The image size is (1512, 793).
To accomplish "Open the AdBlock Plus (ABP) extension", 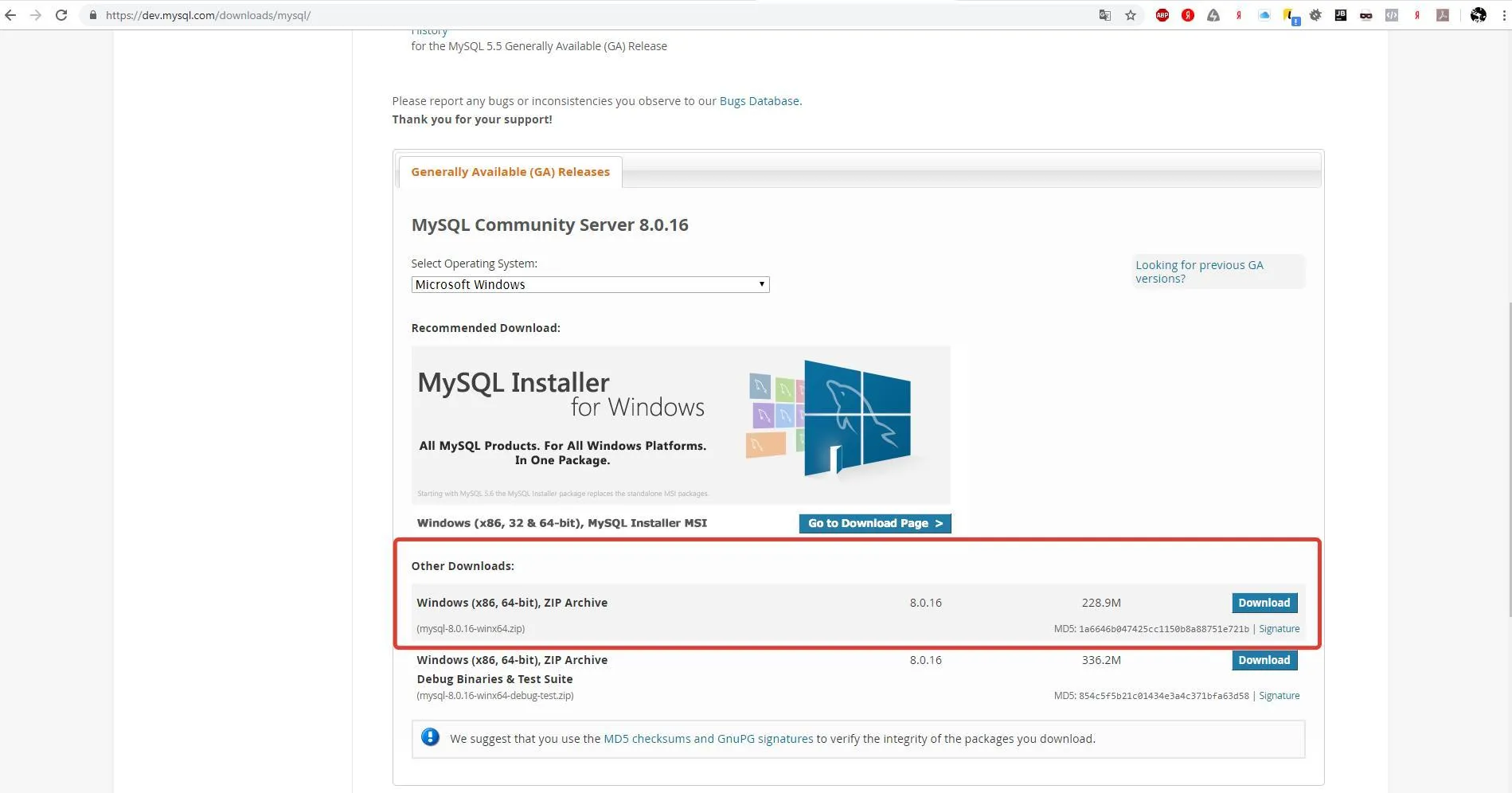I will [x=1162, y=15].
